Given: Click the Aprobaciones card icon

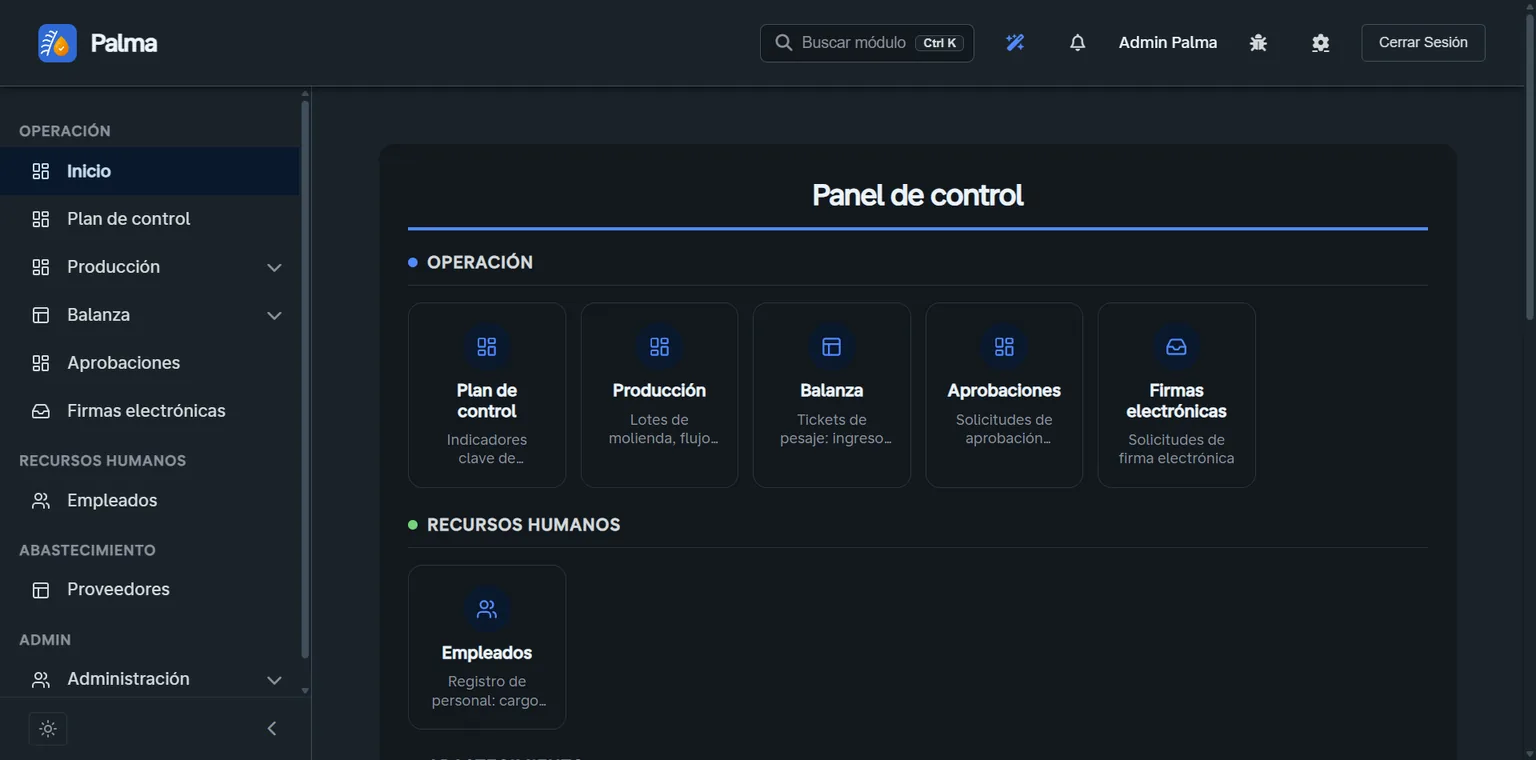Looking at the screenshot, I should (1004, 347).
